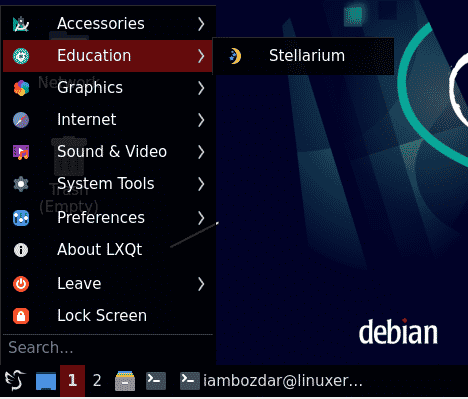Expand Preferences submenu arrow
Viewport: 468px width, 399px height.
201,218
